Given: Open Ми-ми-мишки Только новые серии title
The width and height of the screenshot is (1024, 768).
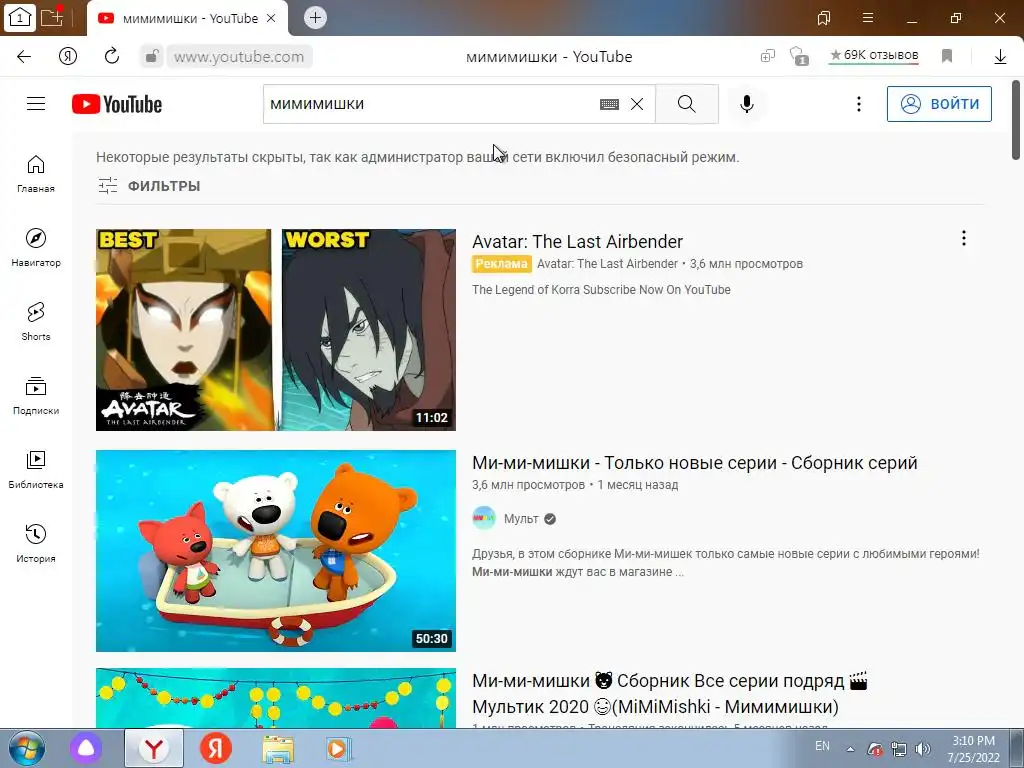Looking at the screenshot, I should tap(695, 463).
